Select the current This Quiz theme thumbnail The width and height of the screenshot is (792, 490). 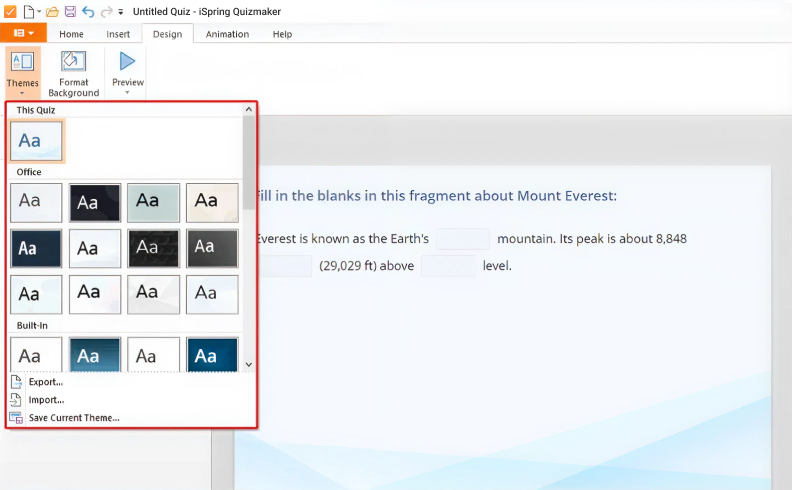click(x=36, y=141)
